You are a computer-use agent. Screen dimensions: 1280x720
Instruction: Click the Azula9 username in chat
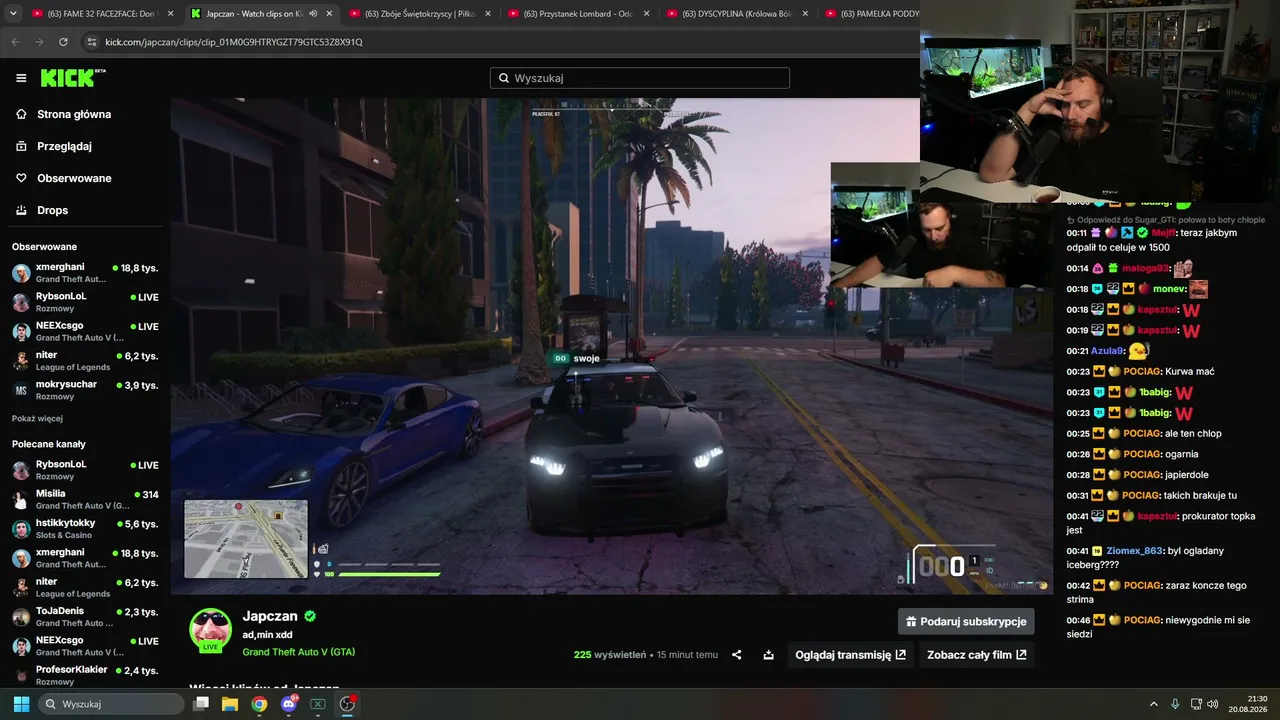[1109, 351]
